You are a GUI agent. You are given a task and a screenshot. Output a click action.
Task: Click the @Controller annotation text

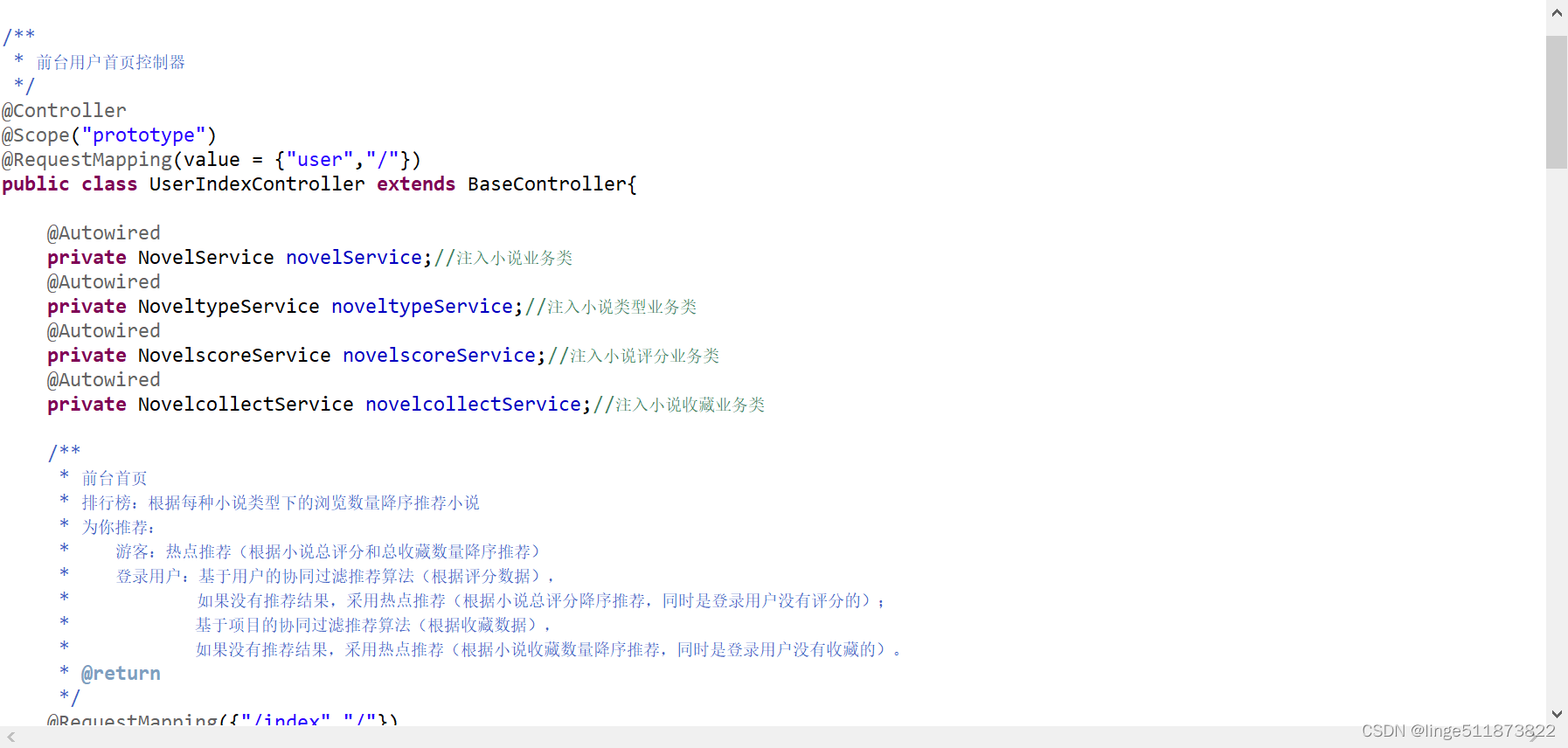pyautogui.click(x=64, y=111)
